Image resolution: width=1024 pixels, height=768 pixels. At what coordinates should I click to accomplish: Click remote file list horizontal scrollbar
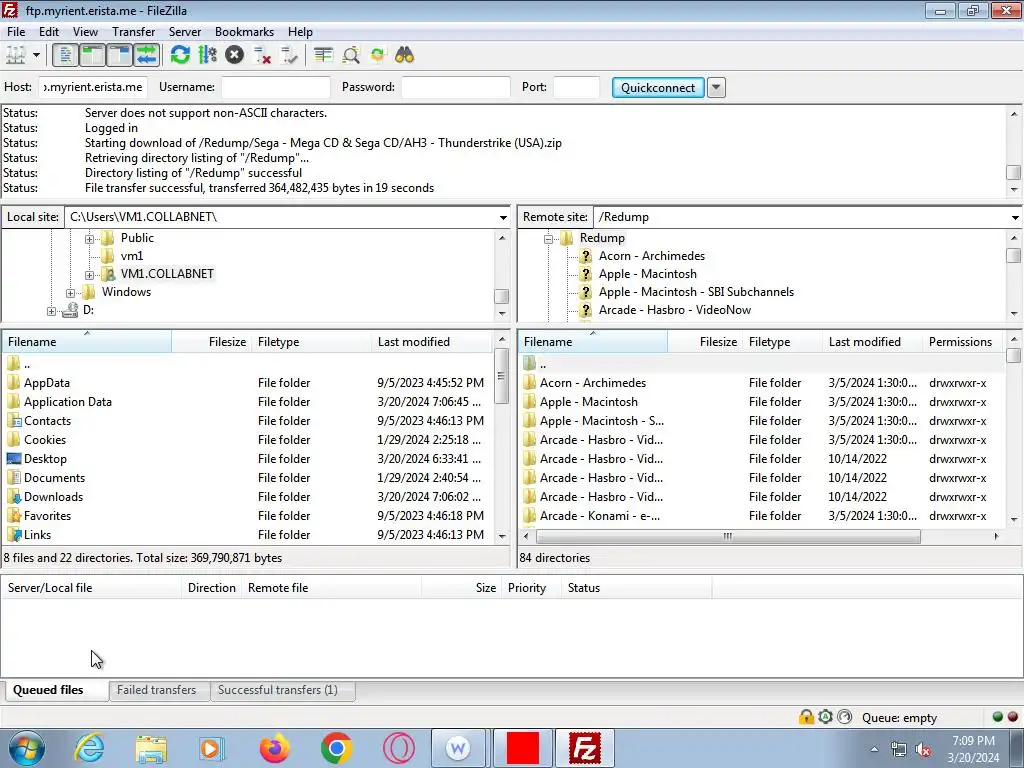tap(728, 536)
